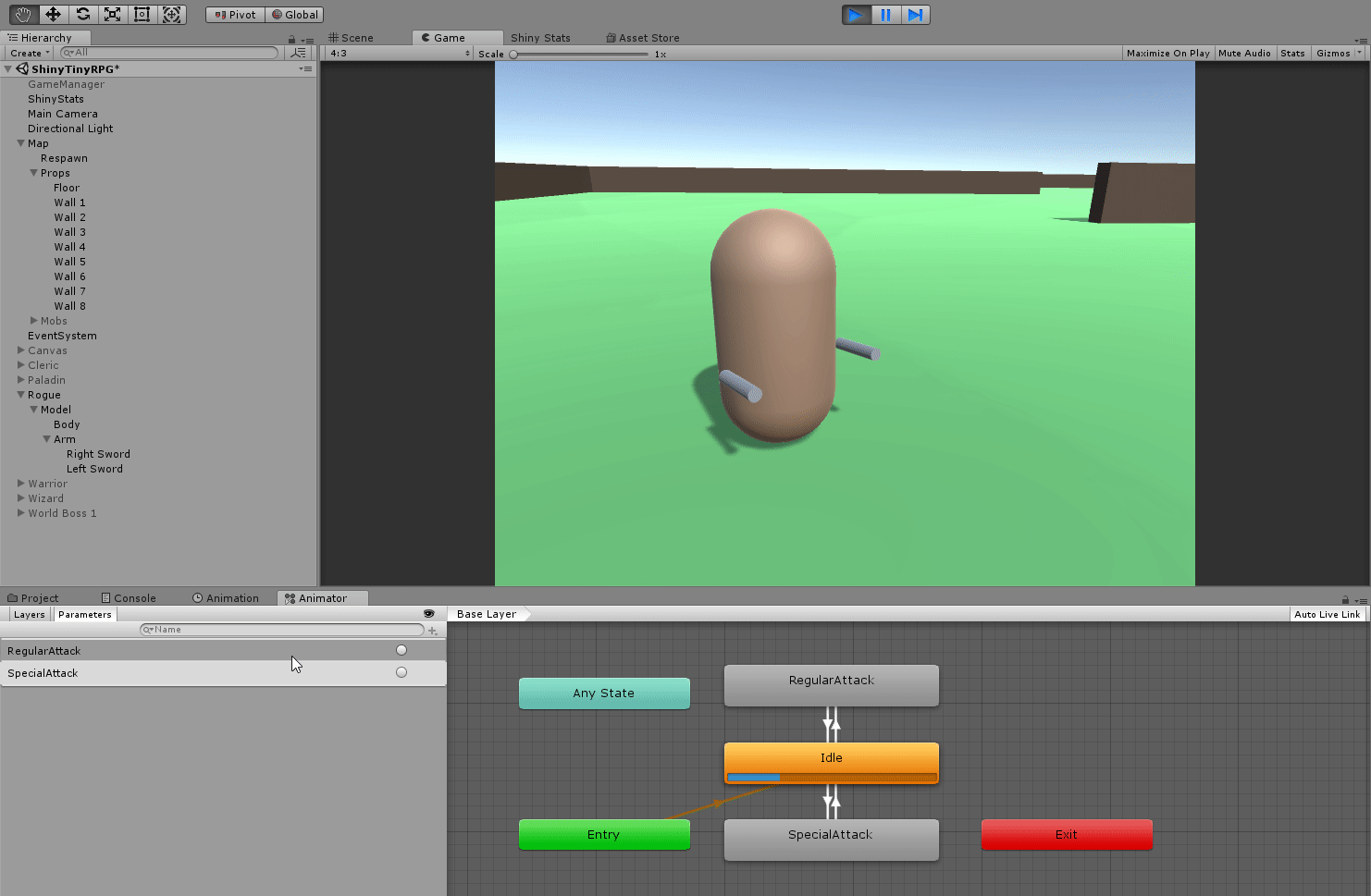Click the Pause button in the playback controls
This screenshot has height=896, width=1371.
pos(885,14)
